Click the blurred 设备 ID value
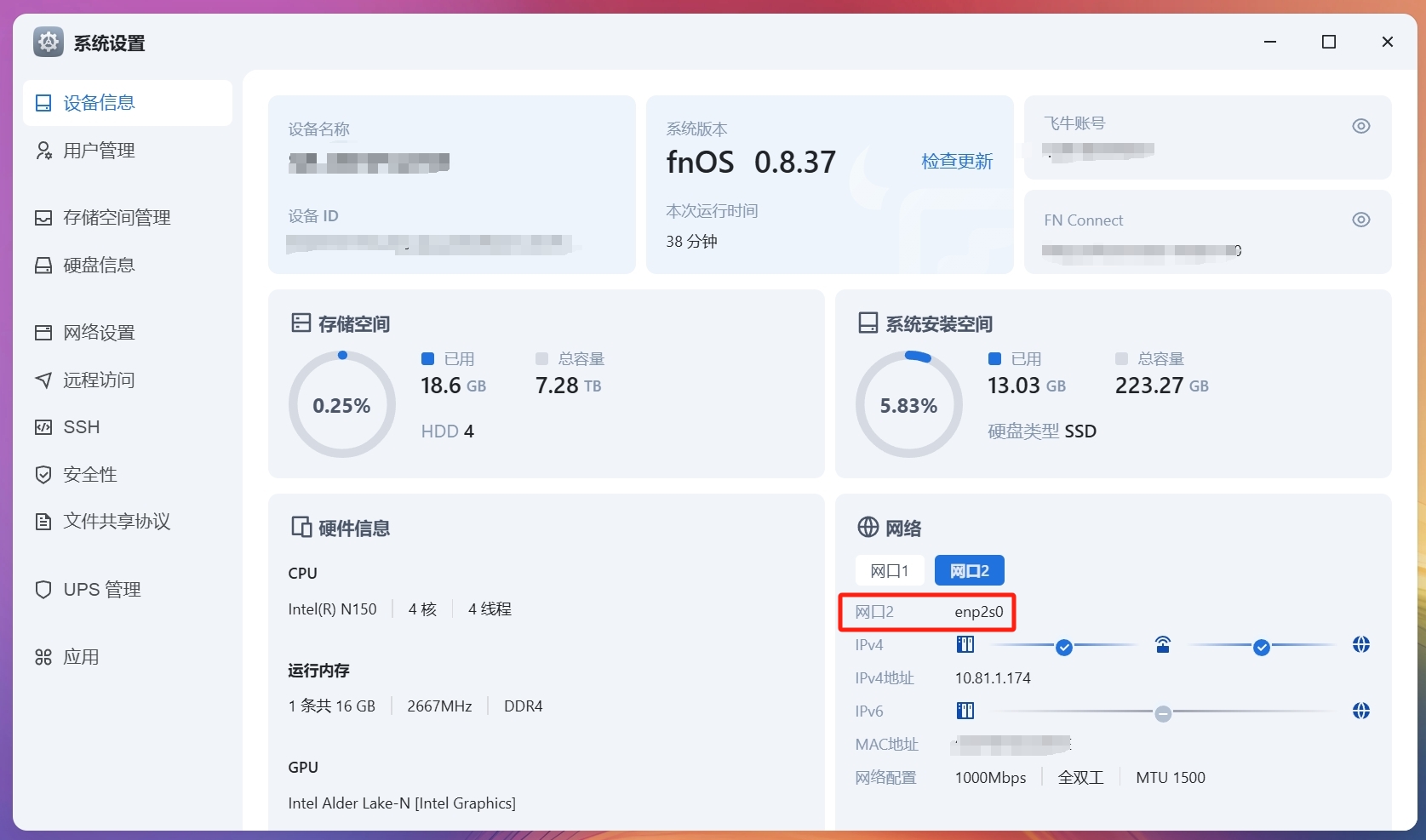 click(x=430, y=244)
